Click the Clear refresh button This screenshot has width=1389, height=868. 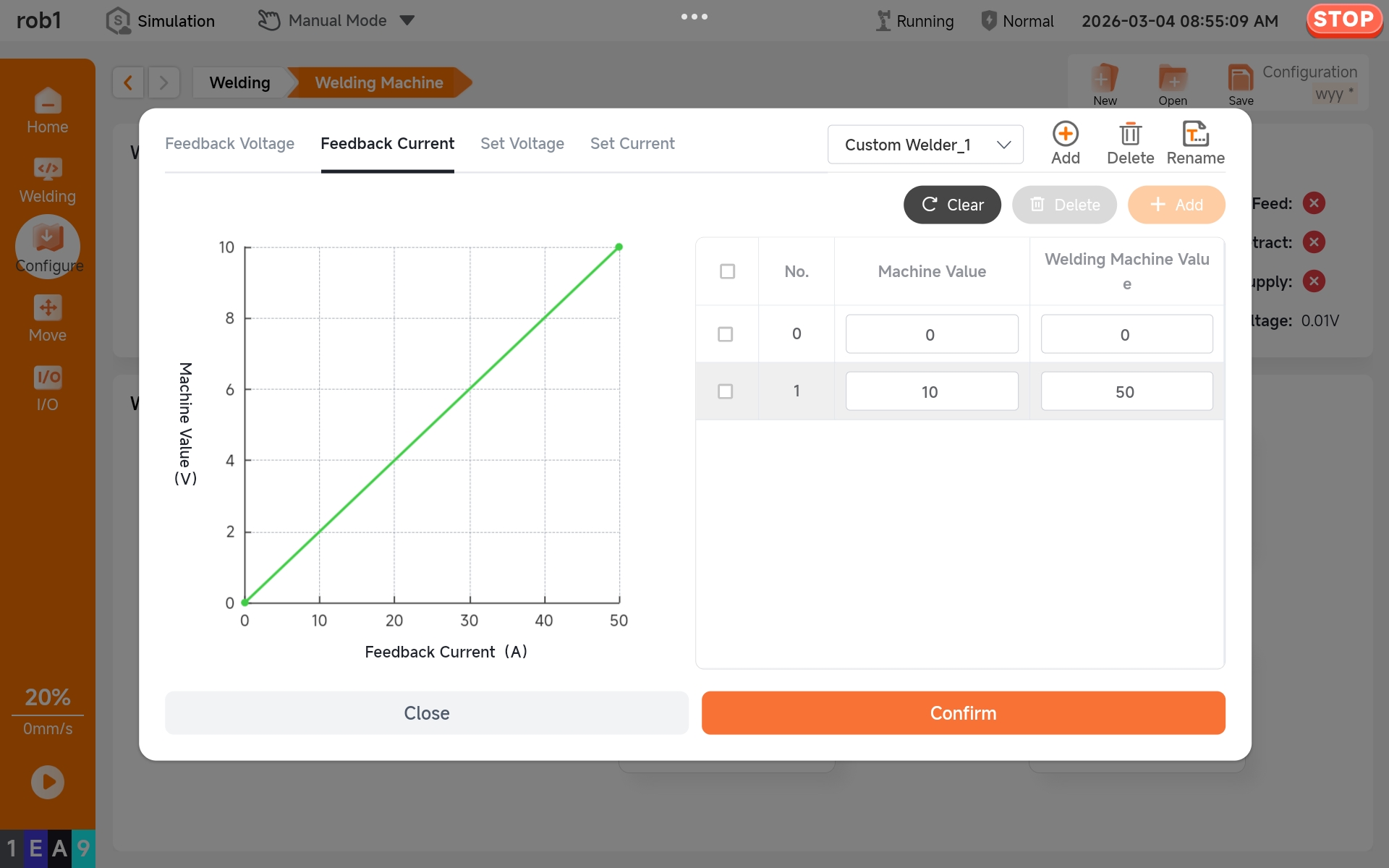point(952,205)
